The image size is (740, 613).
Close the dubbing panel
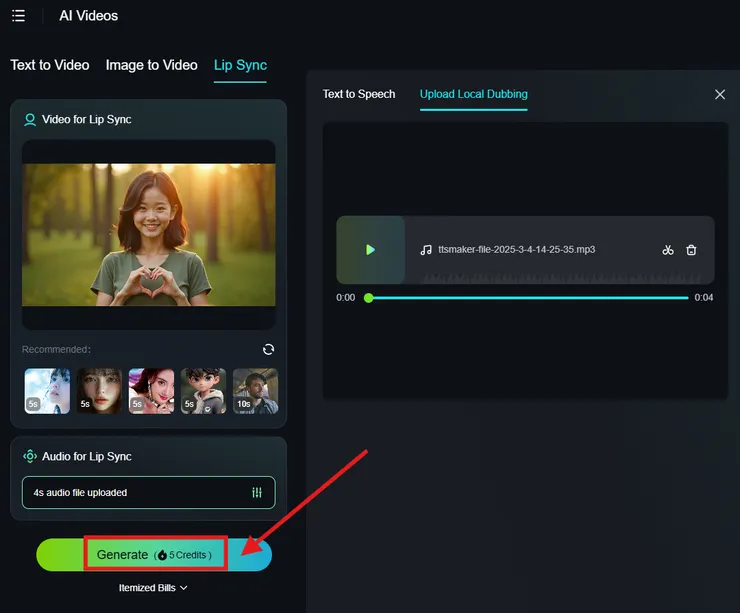point(720,94)
